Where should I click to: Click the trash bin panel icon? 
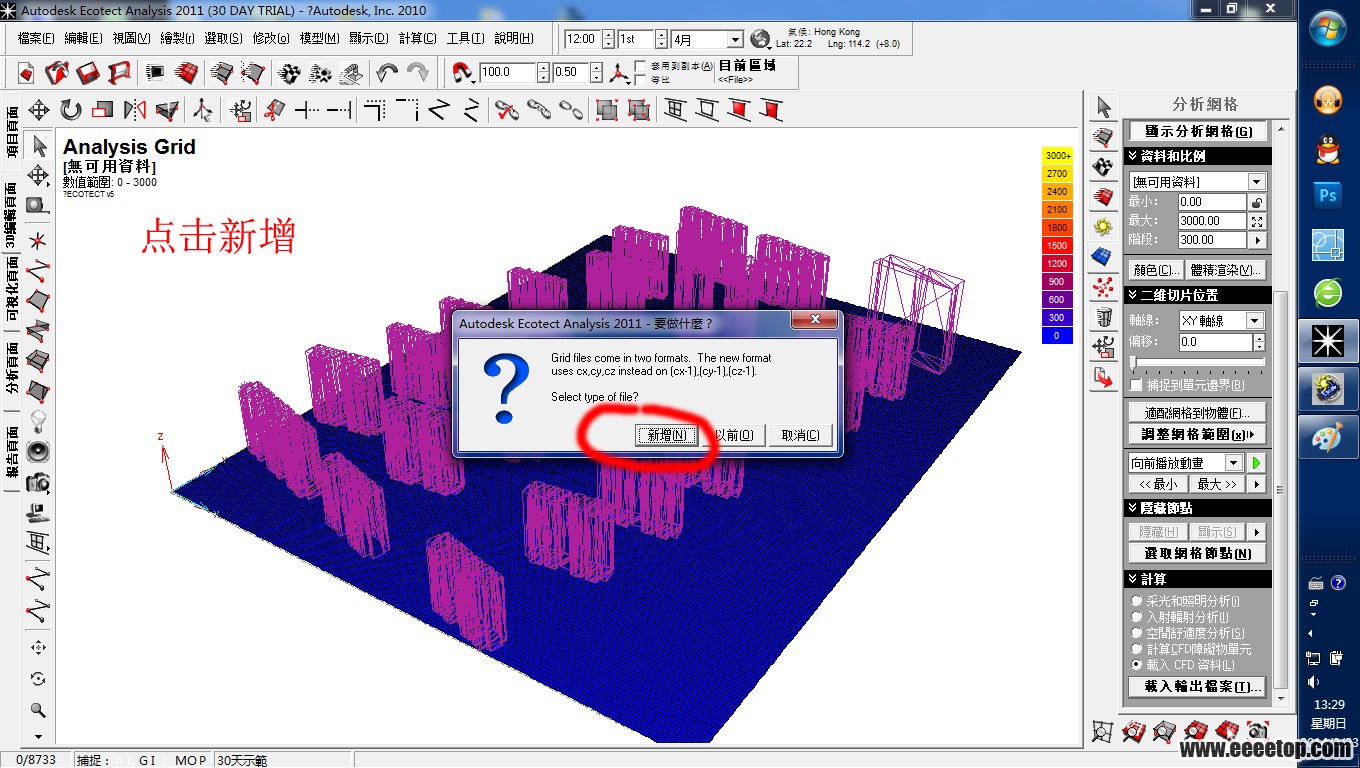point(1103,318)
